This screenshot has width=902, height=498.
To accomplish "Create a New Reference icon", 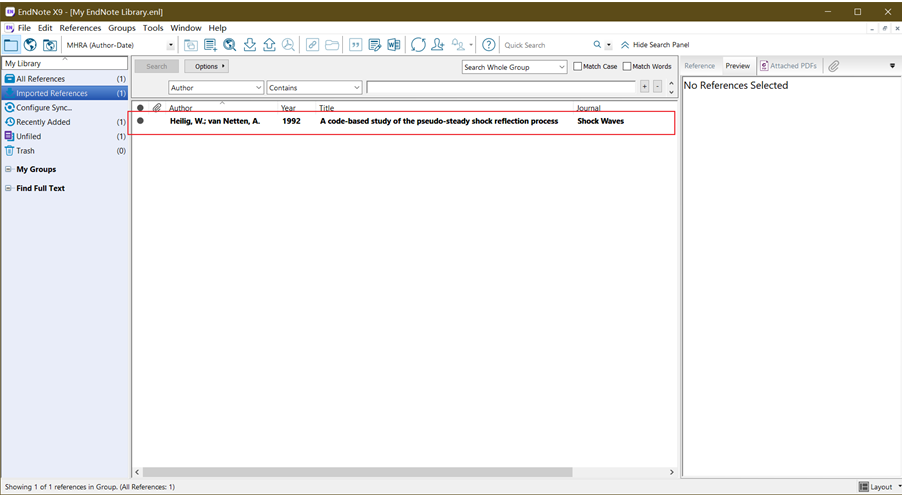I will [210, 45].
